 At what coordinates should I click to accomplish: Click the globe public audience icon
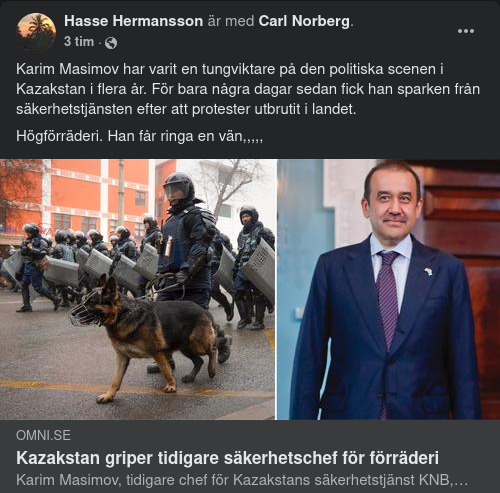[111, 43]
